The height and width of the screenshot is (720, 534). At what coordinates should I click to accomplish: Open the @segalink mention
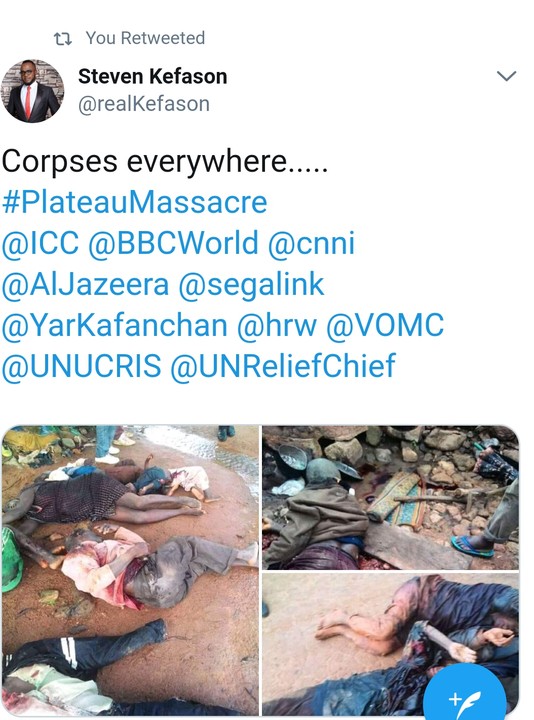[x=251, y=284]
